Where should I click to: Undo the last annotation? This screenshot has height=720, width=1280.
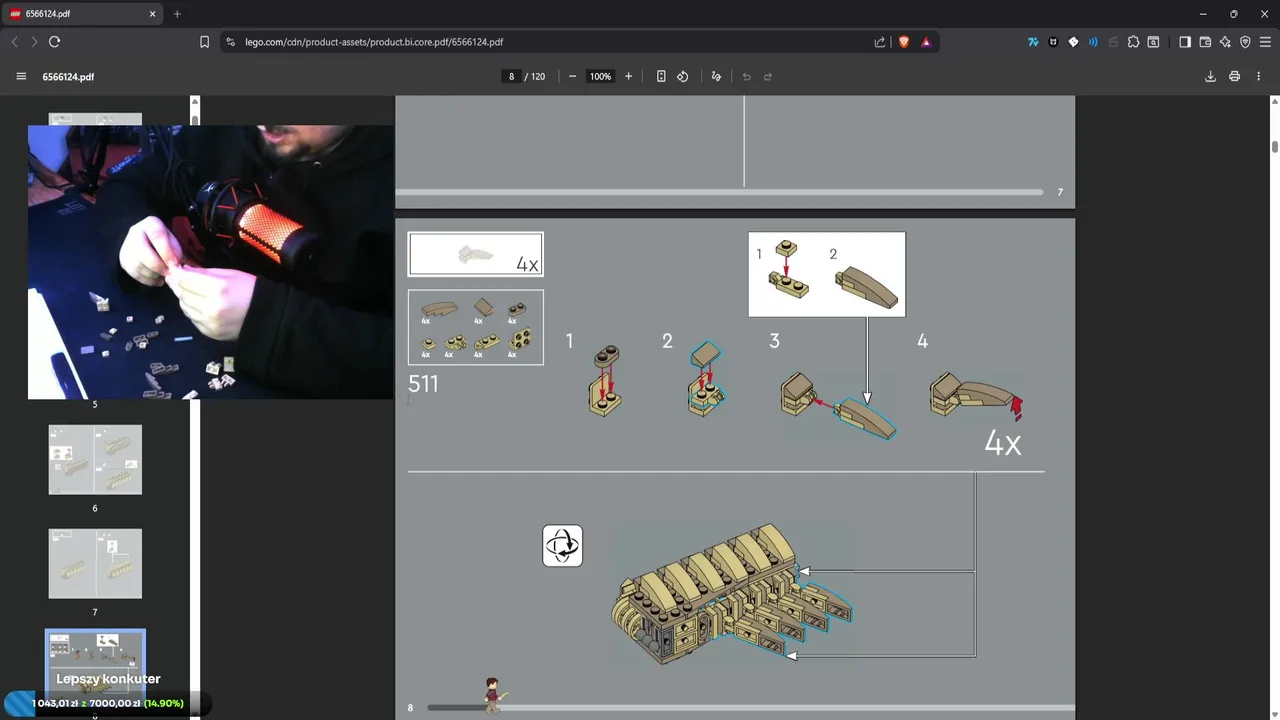pos(746,77)
